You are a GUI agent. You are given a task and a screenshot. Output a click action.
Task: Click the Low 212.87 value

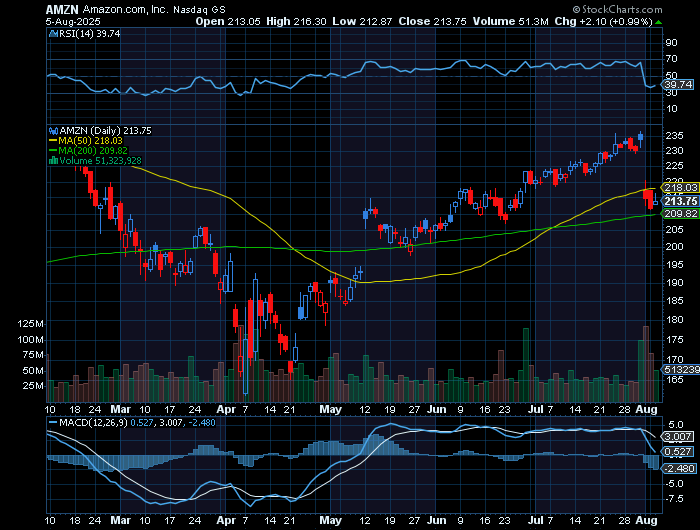pos(362,21)
